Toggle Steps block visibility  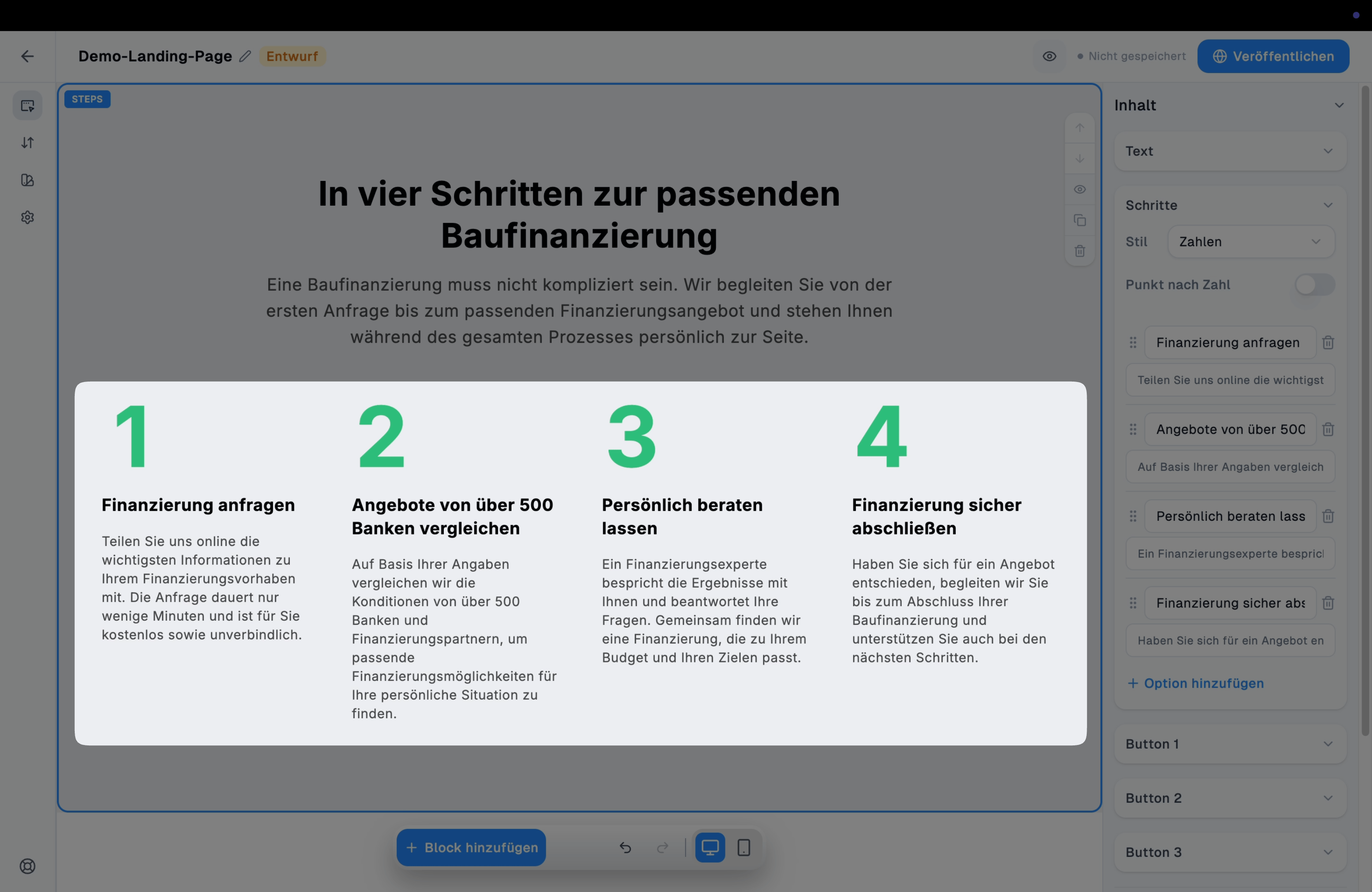[x=1080, y=189]
